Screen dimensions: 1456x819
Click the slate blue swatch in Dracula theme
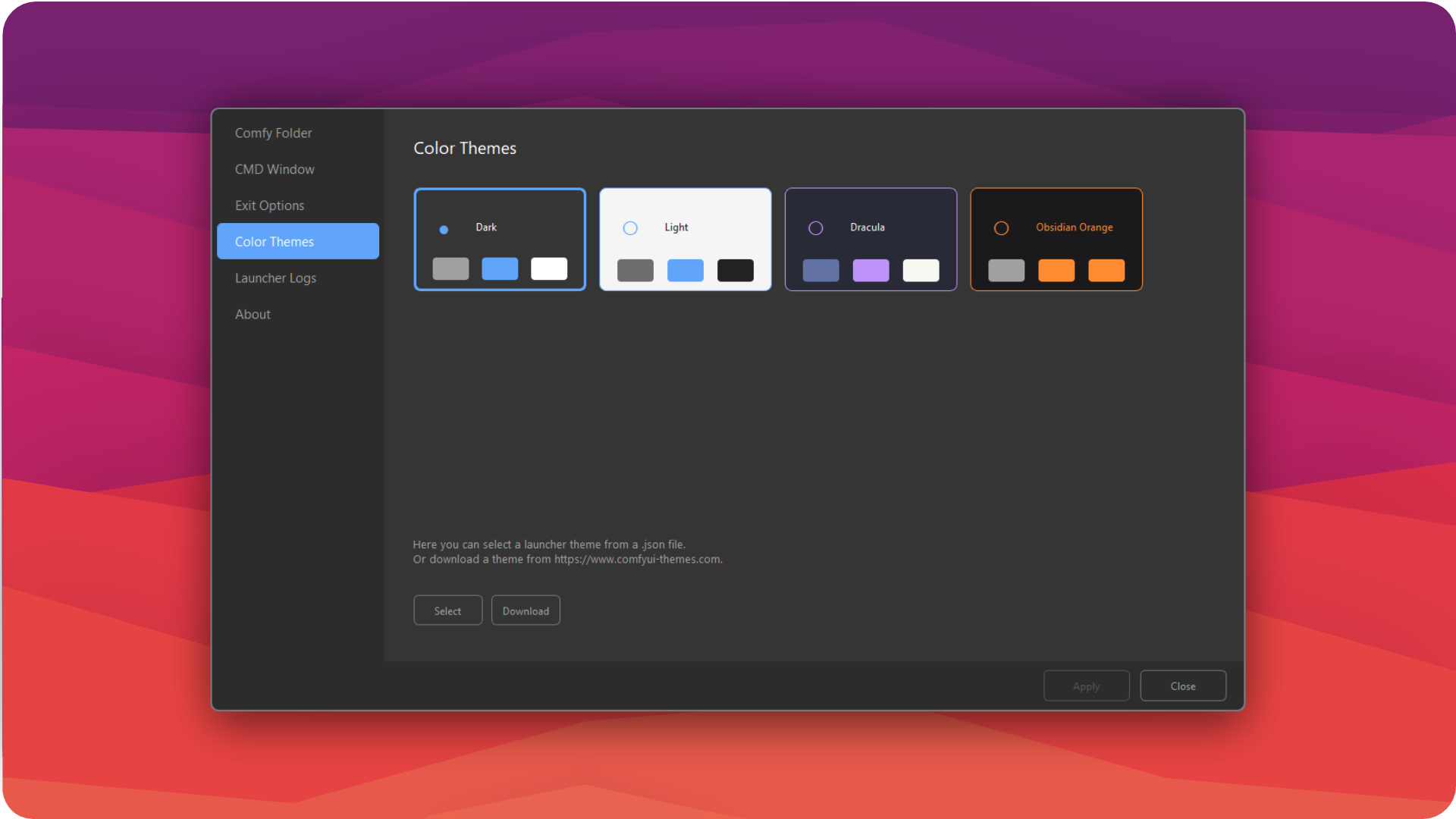[x=821, y=270]
